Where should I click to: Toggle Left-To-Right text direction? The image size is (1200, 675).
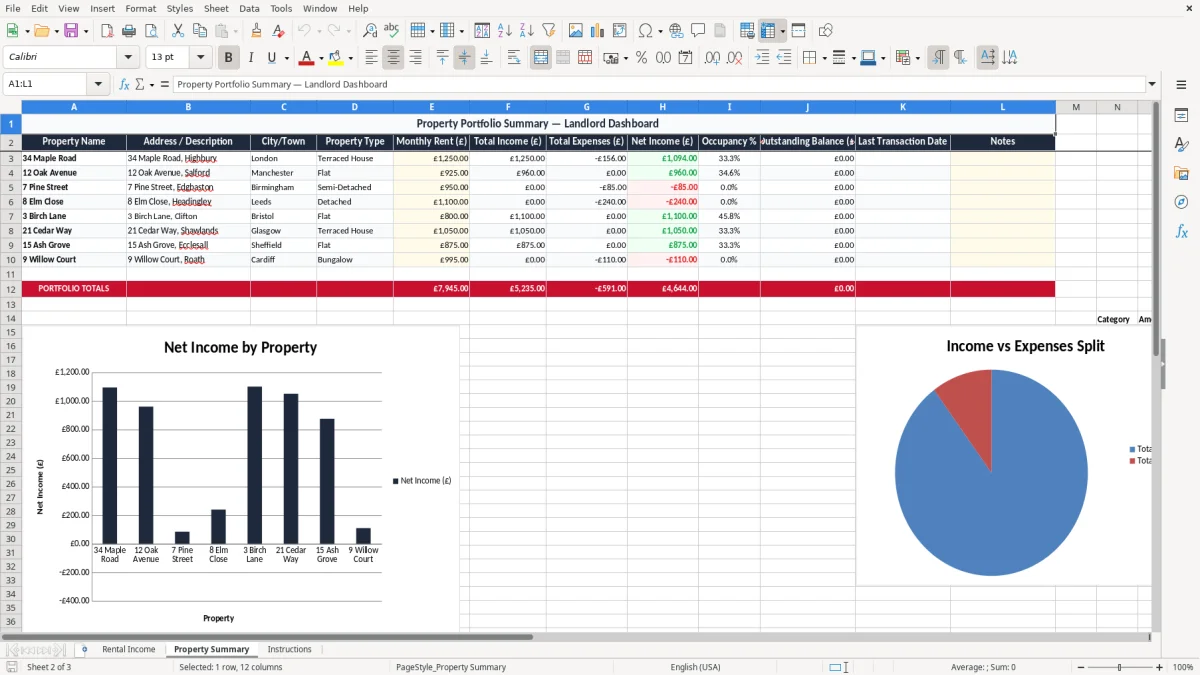click(938, 58)
